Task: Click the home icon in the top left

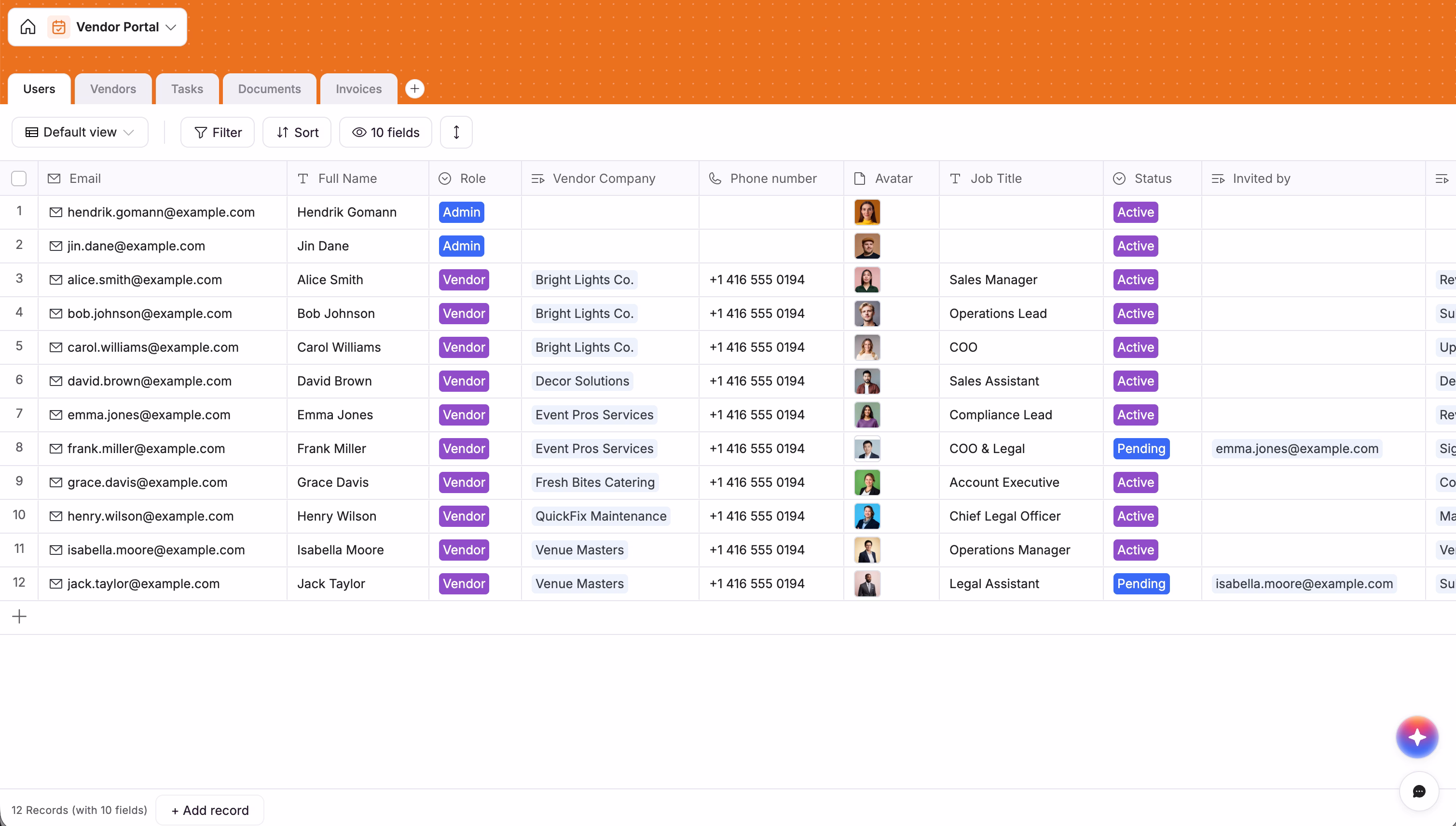Action: [27, 27]
